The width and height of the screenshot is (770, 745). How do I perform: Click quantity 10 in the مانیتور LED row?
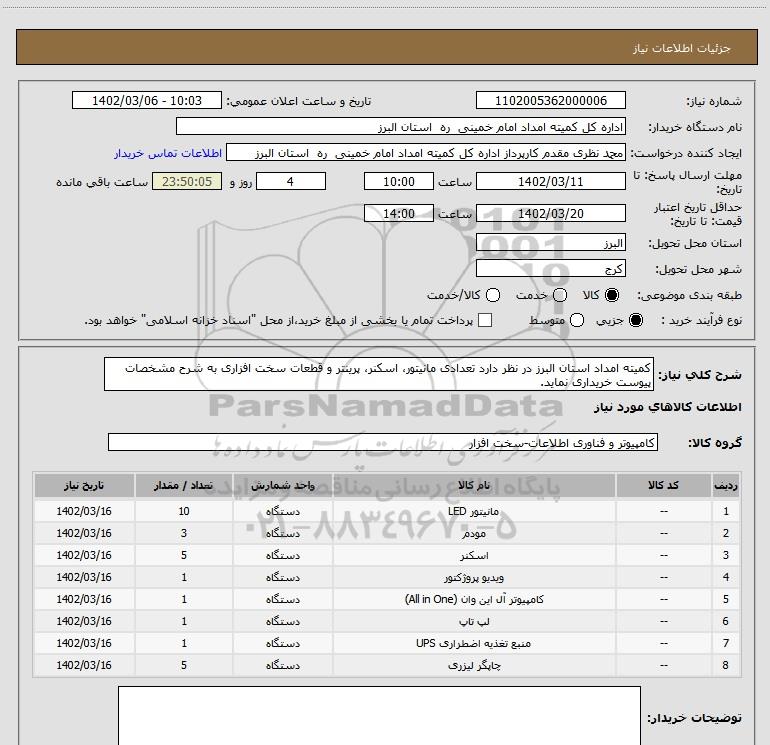pos(184,511)
